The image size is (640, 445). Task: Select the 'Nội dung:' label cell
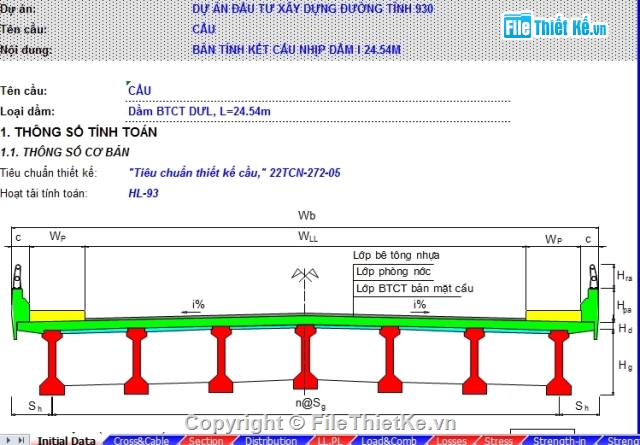point(26,50)
